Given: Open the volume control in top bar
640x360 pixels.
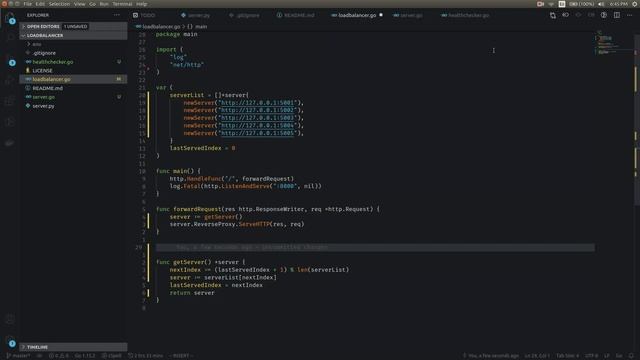Looking at the screenshot, I should 601,4.
